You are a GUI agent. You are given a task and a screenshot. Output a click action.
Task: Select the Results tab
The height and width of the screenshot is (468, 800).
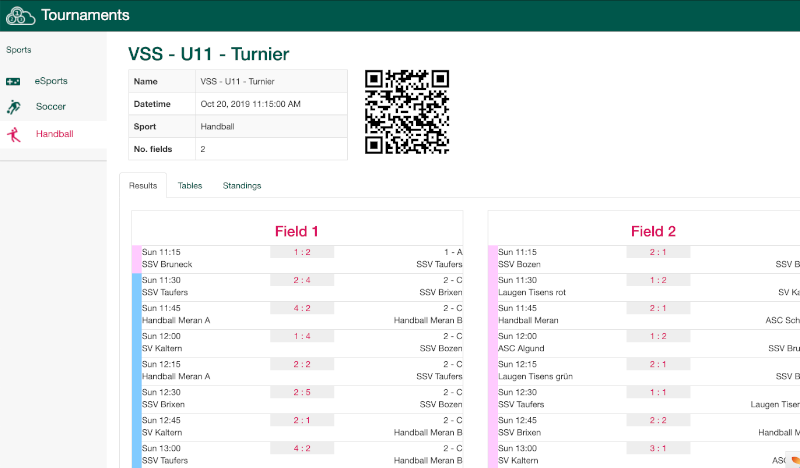click(x=143, y=186)
